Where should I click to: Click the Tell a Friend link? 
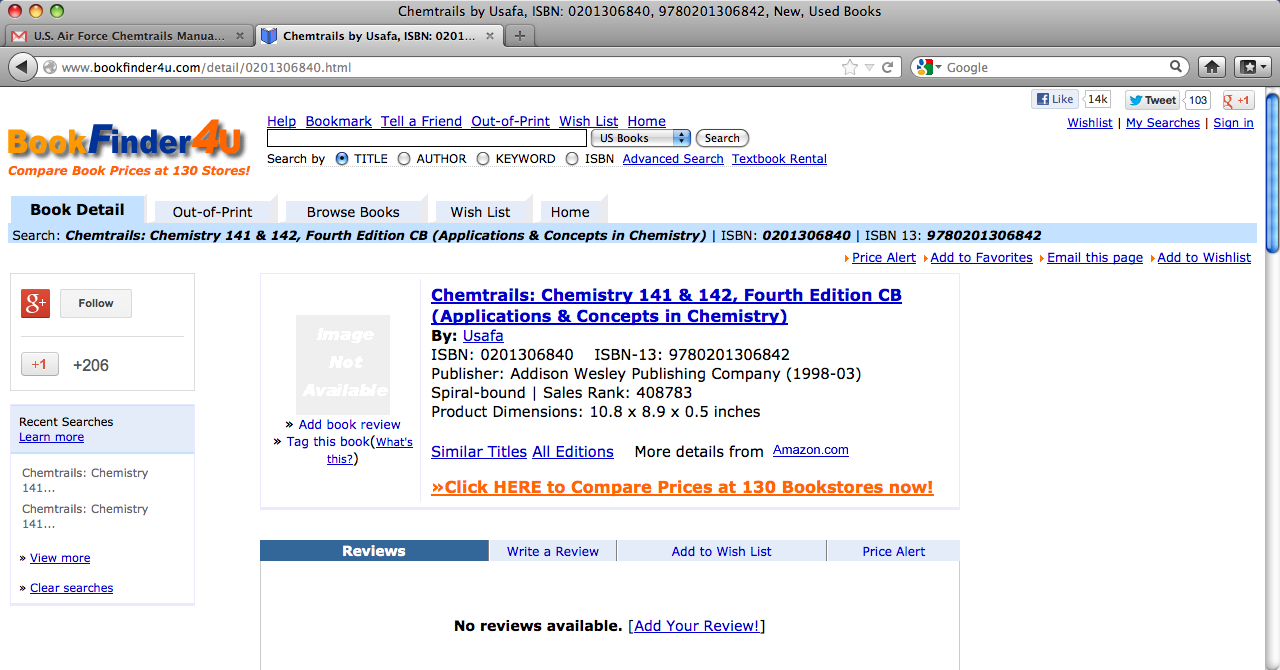point(421,121)
